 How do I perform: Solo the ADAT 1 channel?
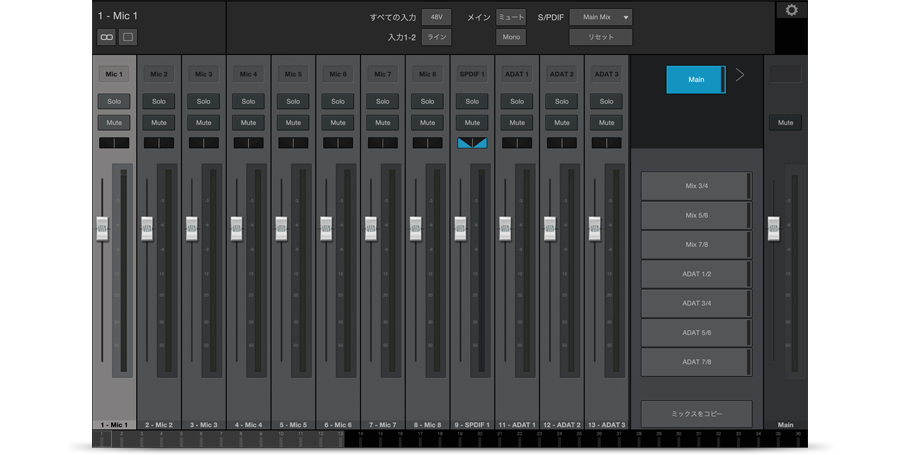[x=517, y=102]
